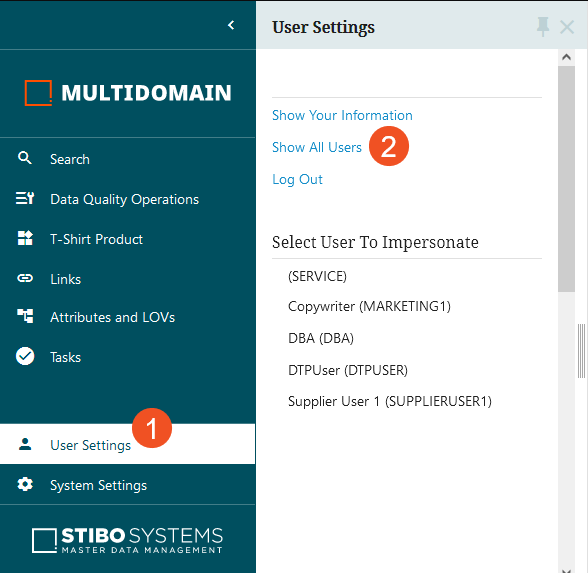Click the vertical scrollbar thumb
The image size is (588, 573).
click(x=566, y=178)
